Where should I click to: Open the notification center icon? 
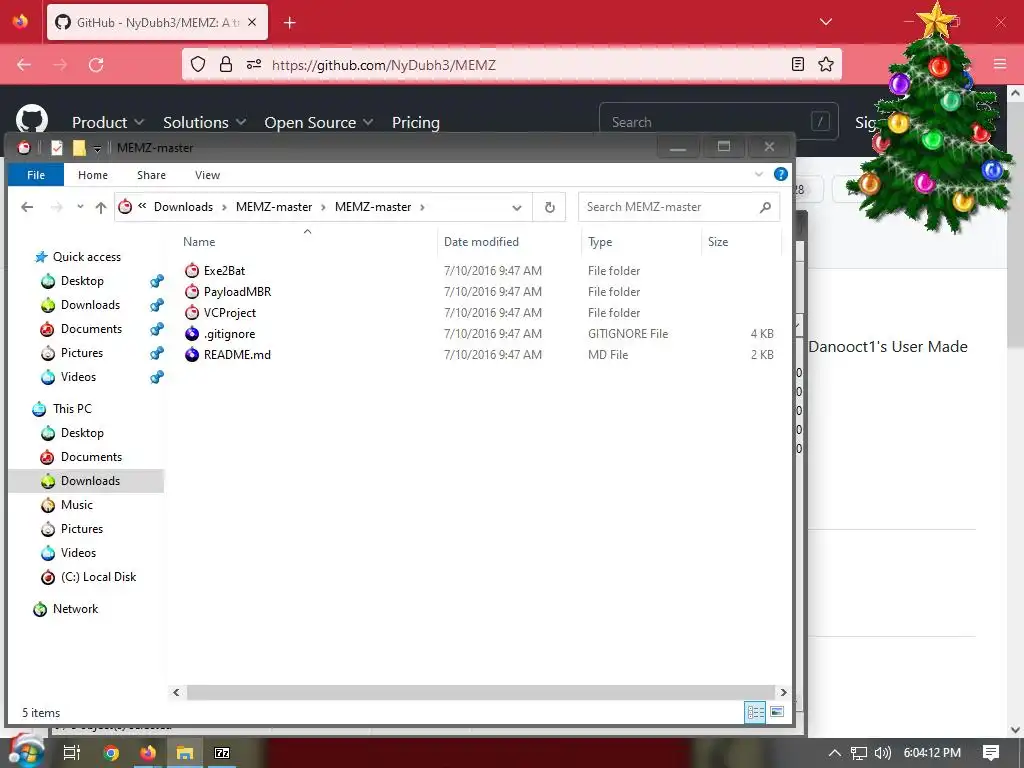[x=991, y=753]
